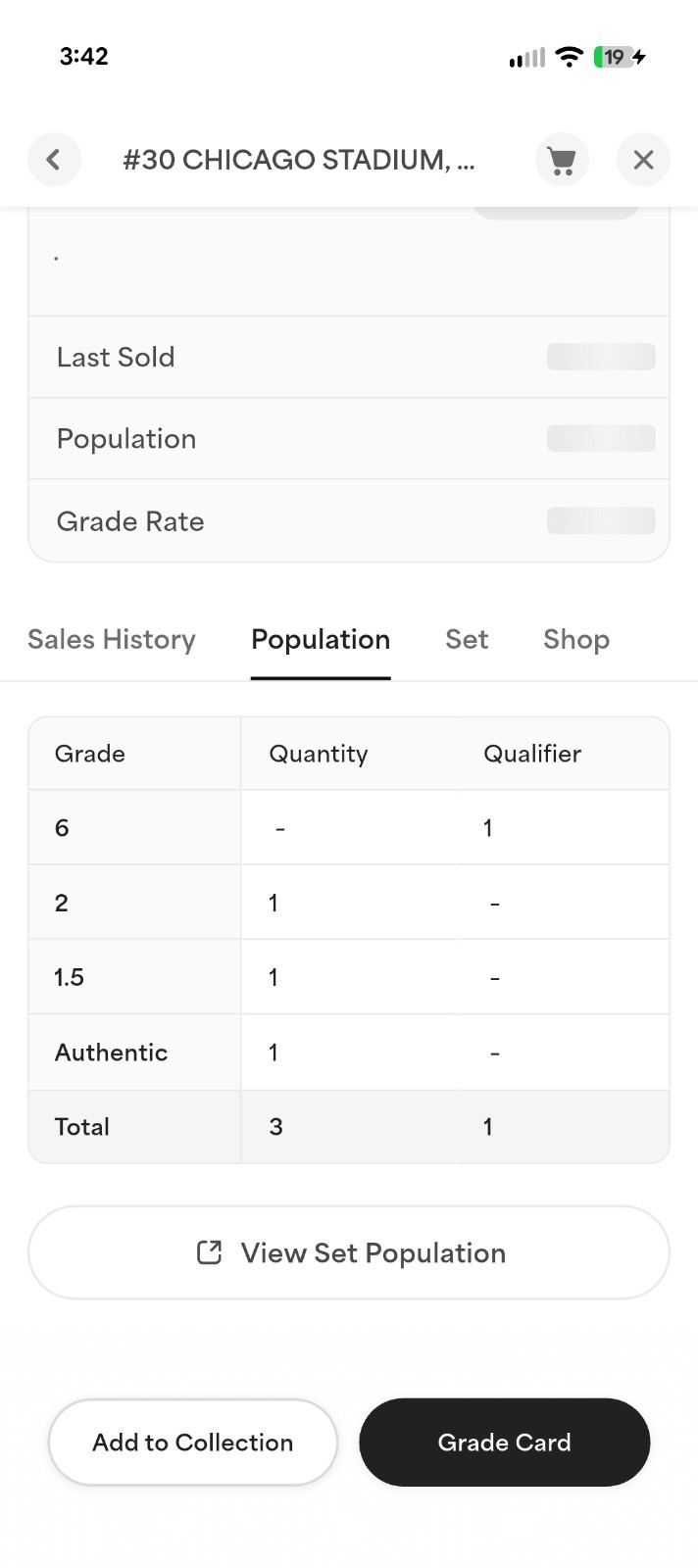Close the card details with X icon
698x1568 pixels.
[x=643, y=159]
